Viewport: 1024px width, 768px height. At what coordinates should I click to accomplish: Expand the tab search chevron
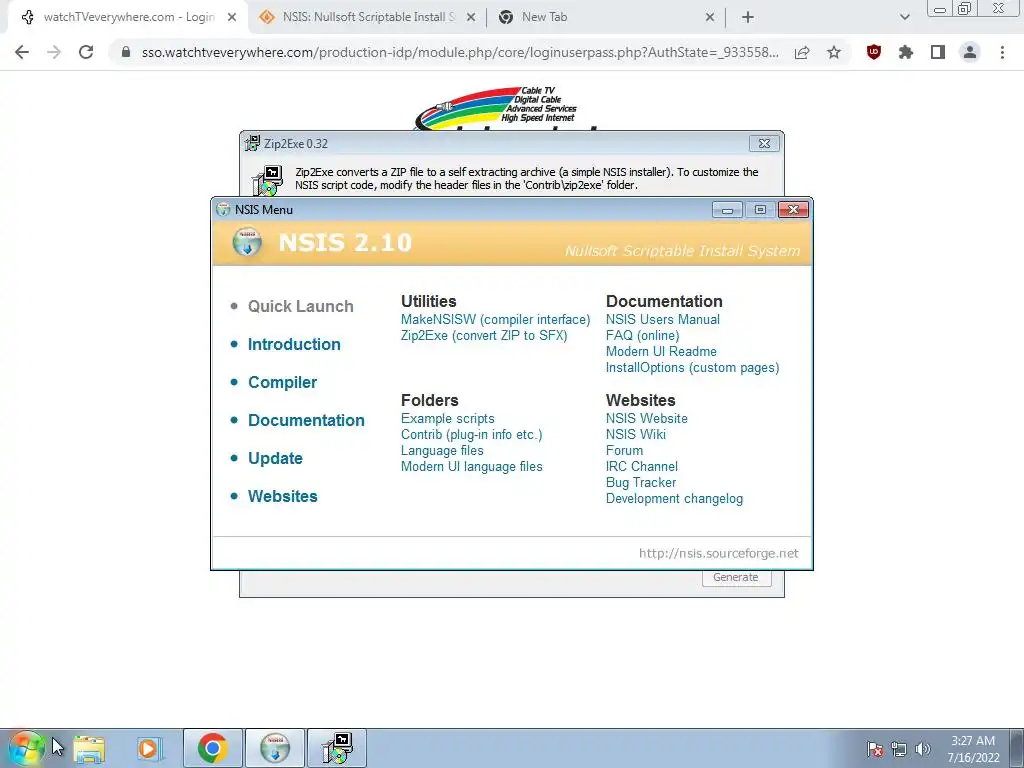click(904, 17)
